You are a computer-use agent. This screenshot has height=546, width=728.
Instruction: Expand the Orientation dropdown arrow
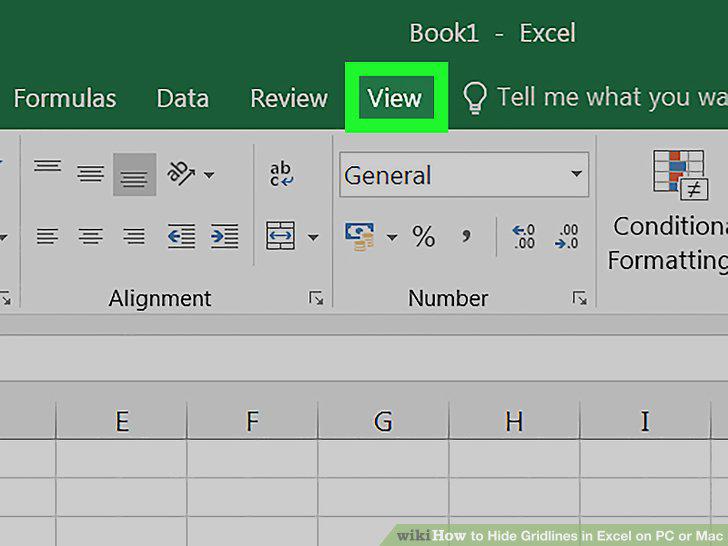click(209, 175)
